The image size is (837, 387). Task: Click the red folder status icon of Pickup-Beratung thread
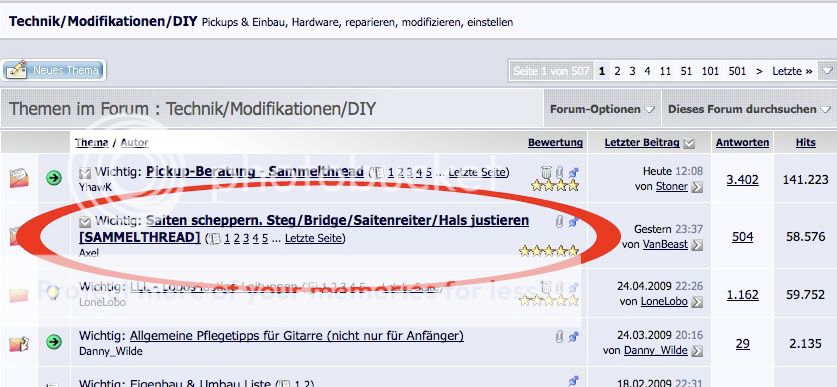tap(19, 178)
